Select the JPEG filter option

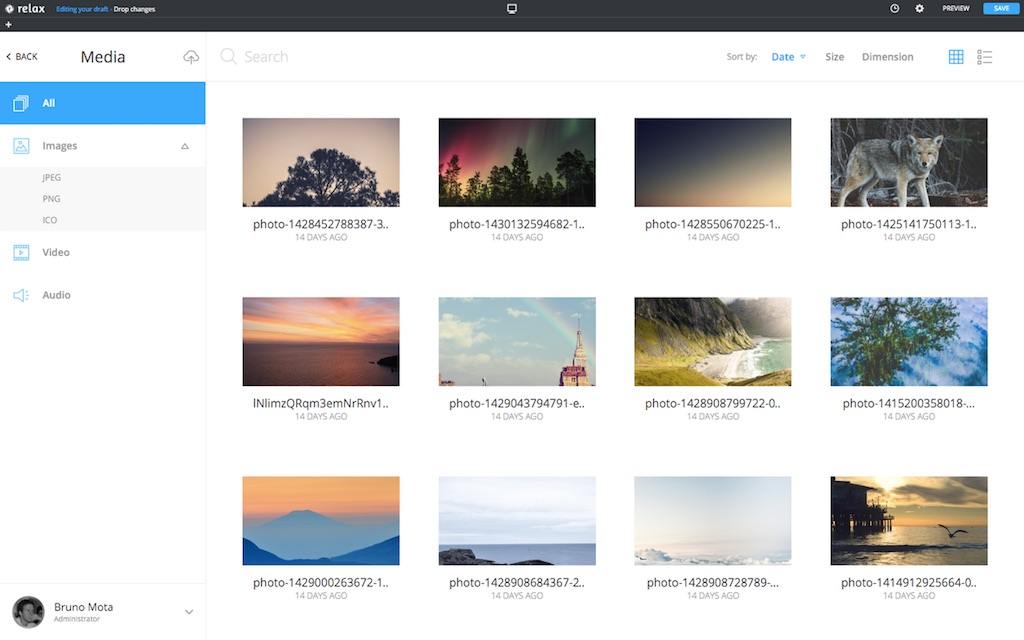(x=50, y=177)
